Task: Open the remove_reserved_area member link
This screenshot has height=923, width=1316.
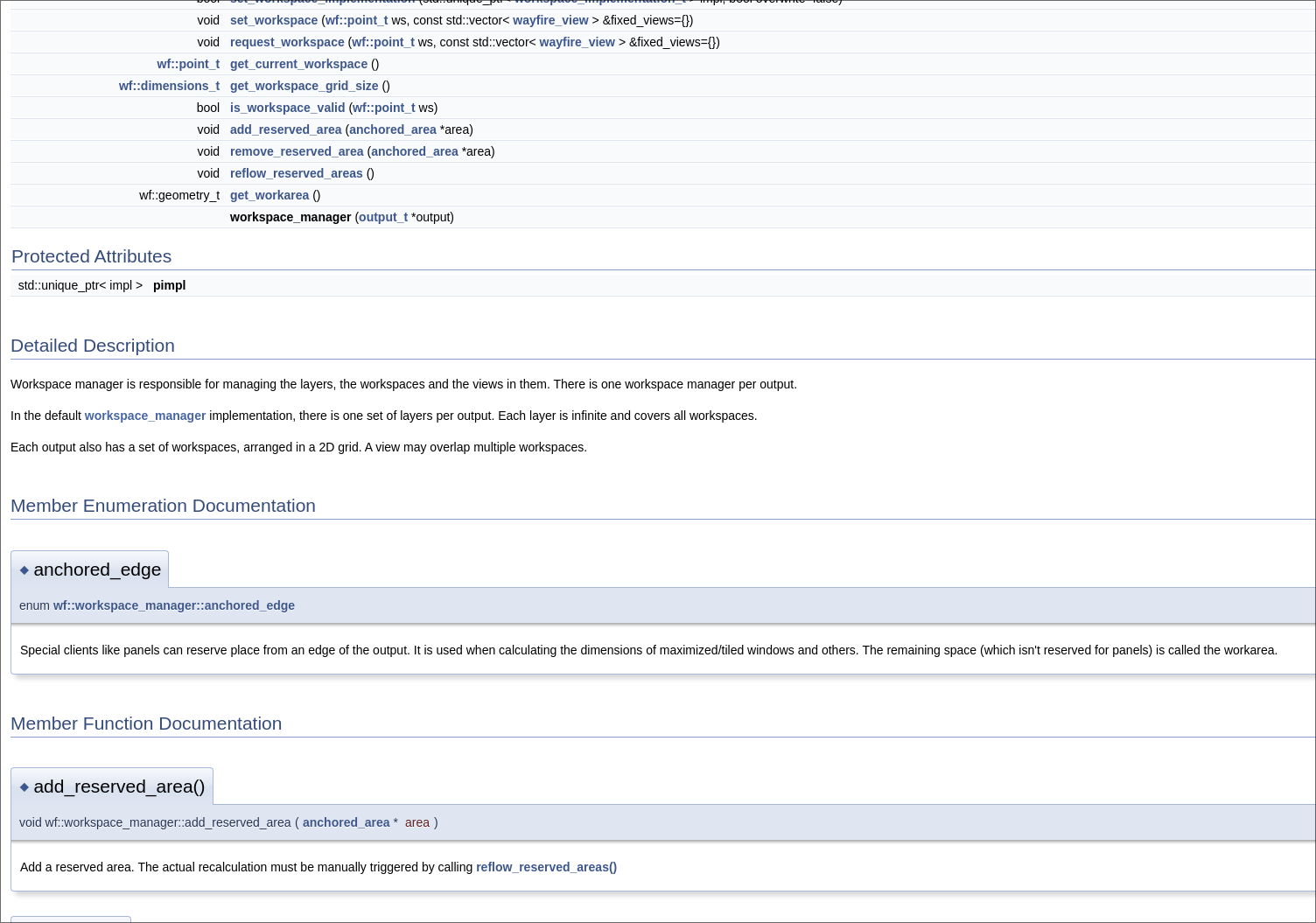Action: coord(297,151)
